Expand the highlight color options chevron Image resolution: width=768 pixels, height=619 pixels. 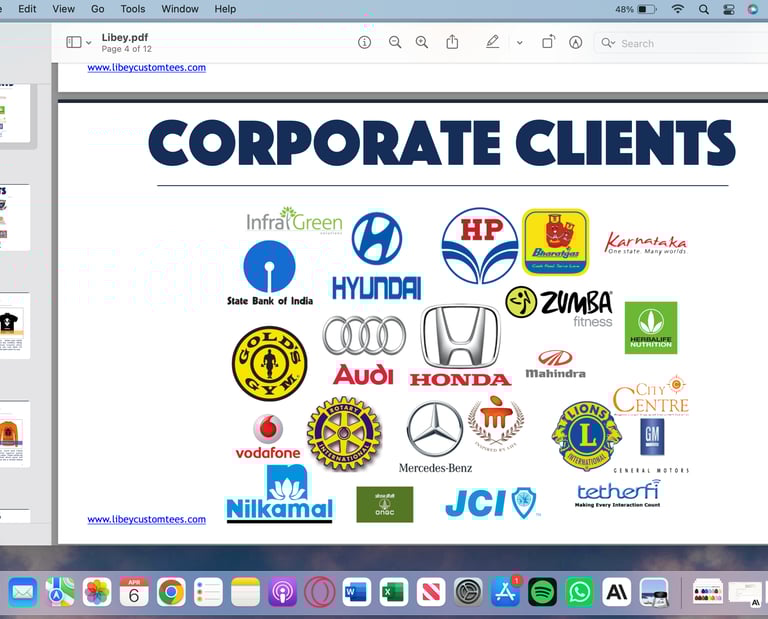520,43
